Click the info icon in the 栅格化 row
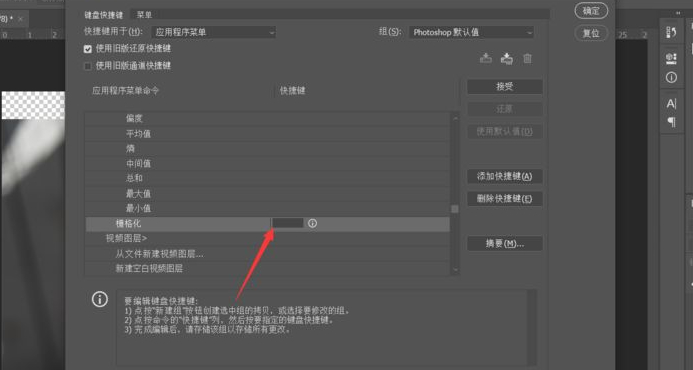The image size is (693, 370). pyautogui.click(x=312, y=224)
